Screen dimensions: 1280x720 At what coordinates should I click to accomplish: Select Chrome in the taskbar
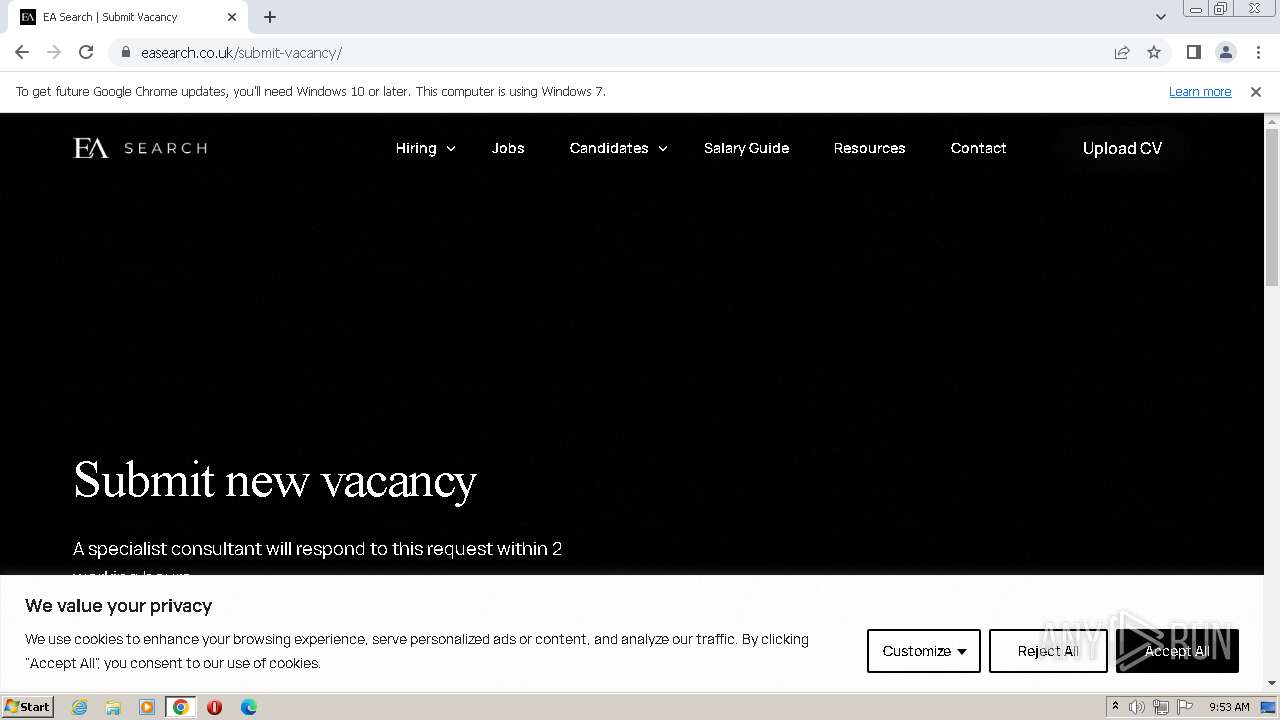pyautogui.click(x=181, y=707)
